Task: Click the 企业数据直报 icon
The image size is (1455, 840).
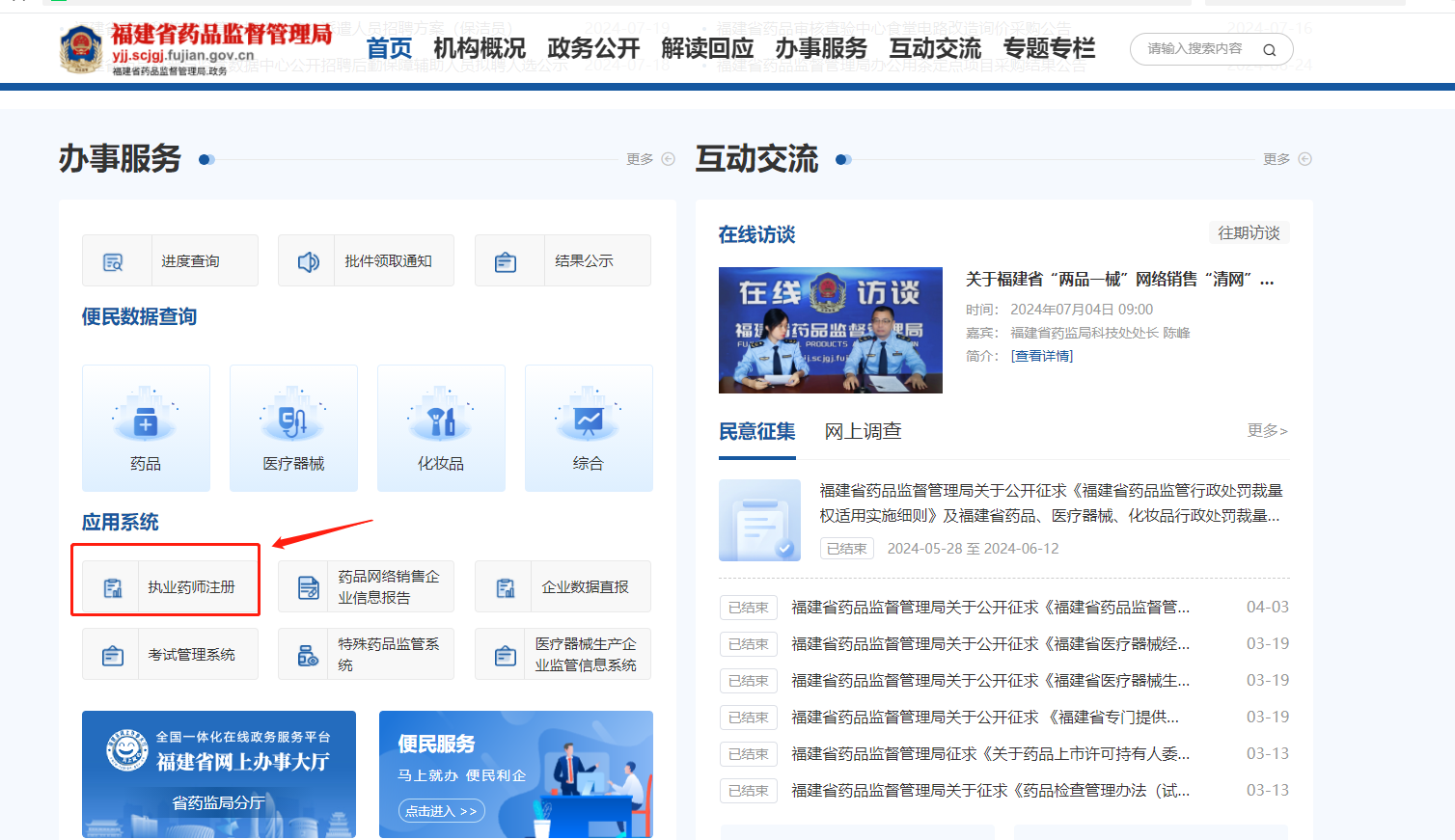Action: point(506,587)
